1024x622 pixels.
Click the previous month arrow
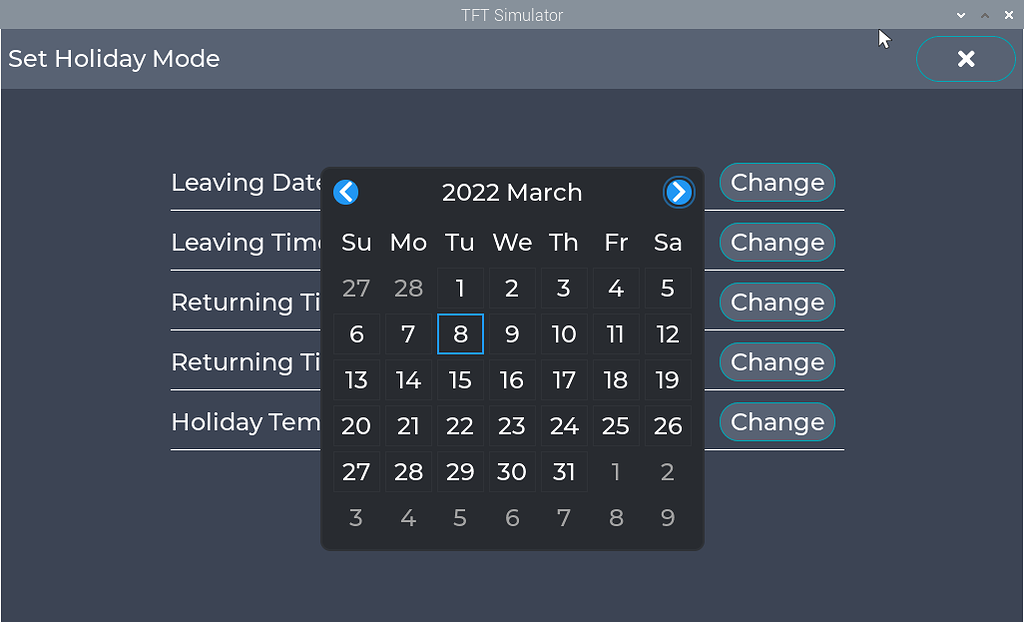click(345, 192)
